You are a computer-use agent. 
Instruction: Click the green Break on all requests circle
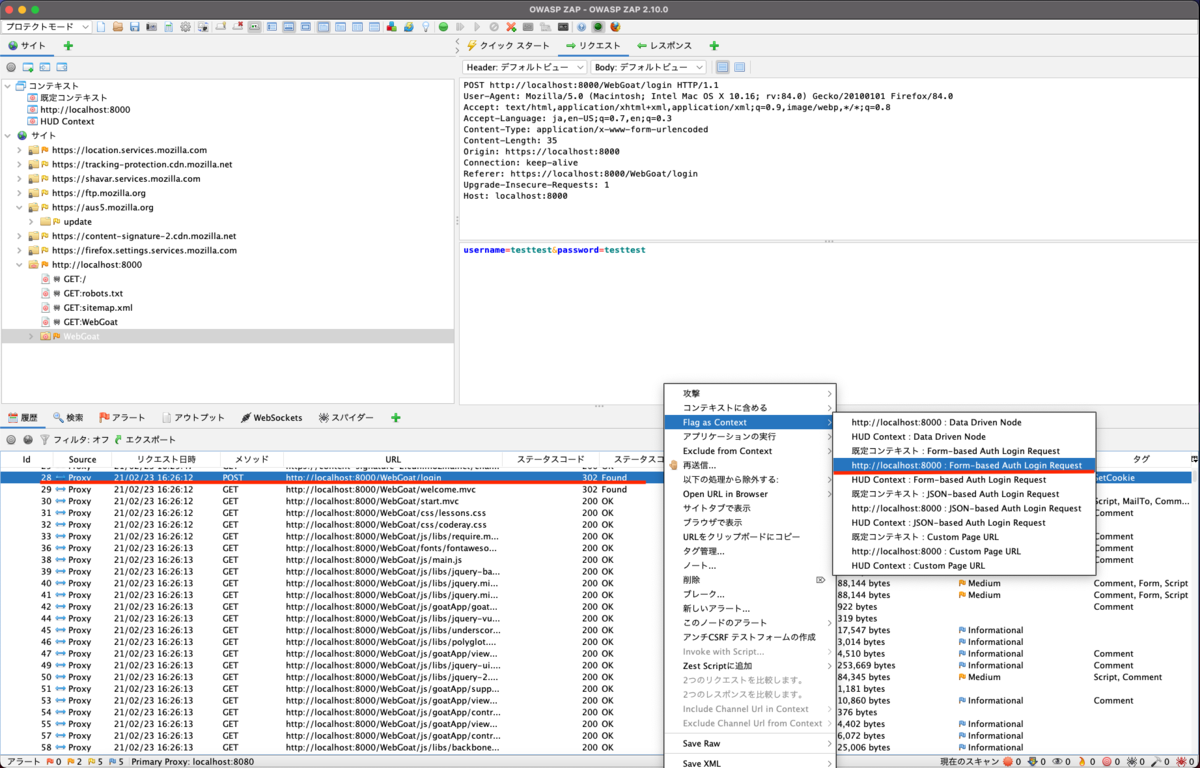tap(445, 27)
